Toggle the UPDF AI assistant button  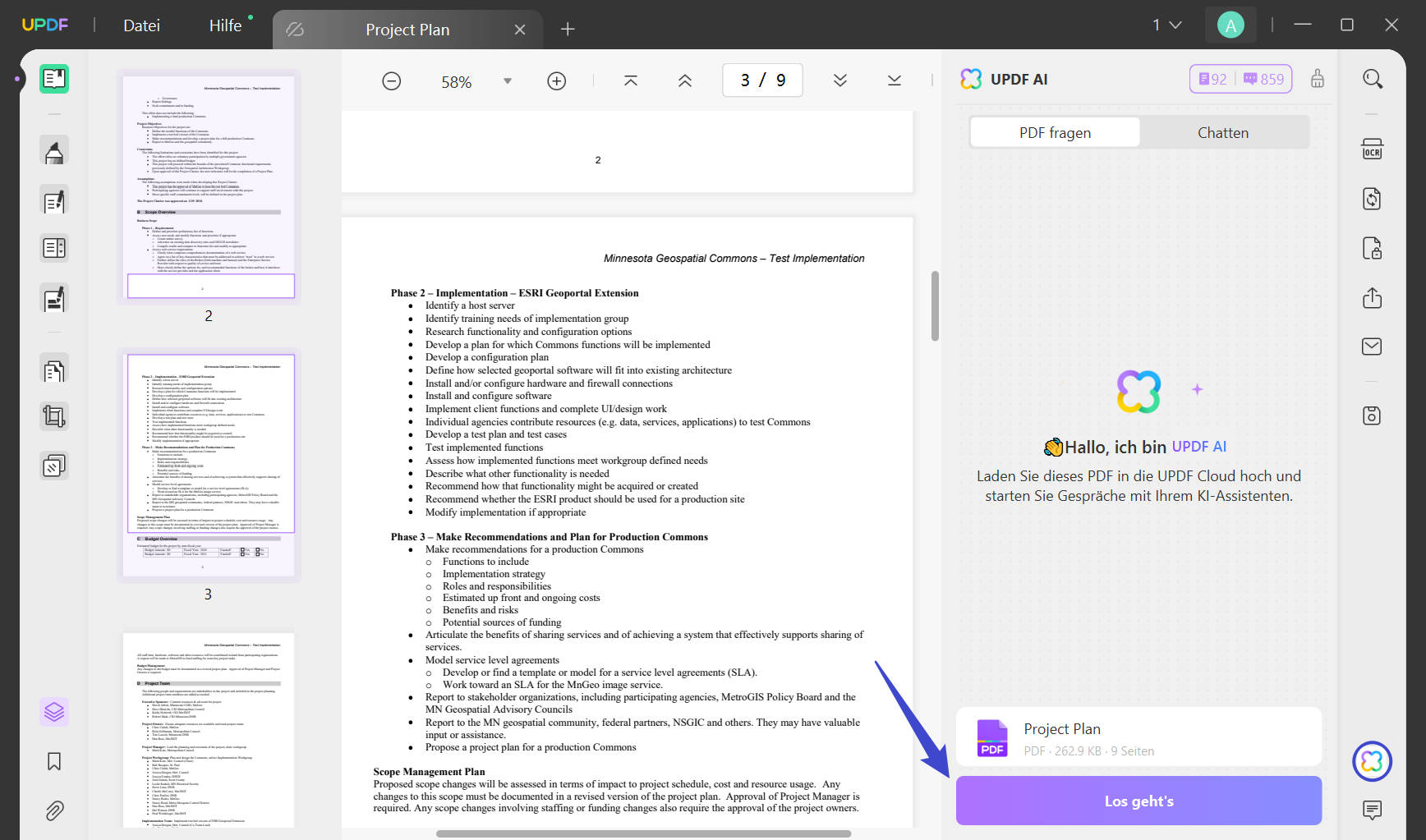(x=1373, y=762)
